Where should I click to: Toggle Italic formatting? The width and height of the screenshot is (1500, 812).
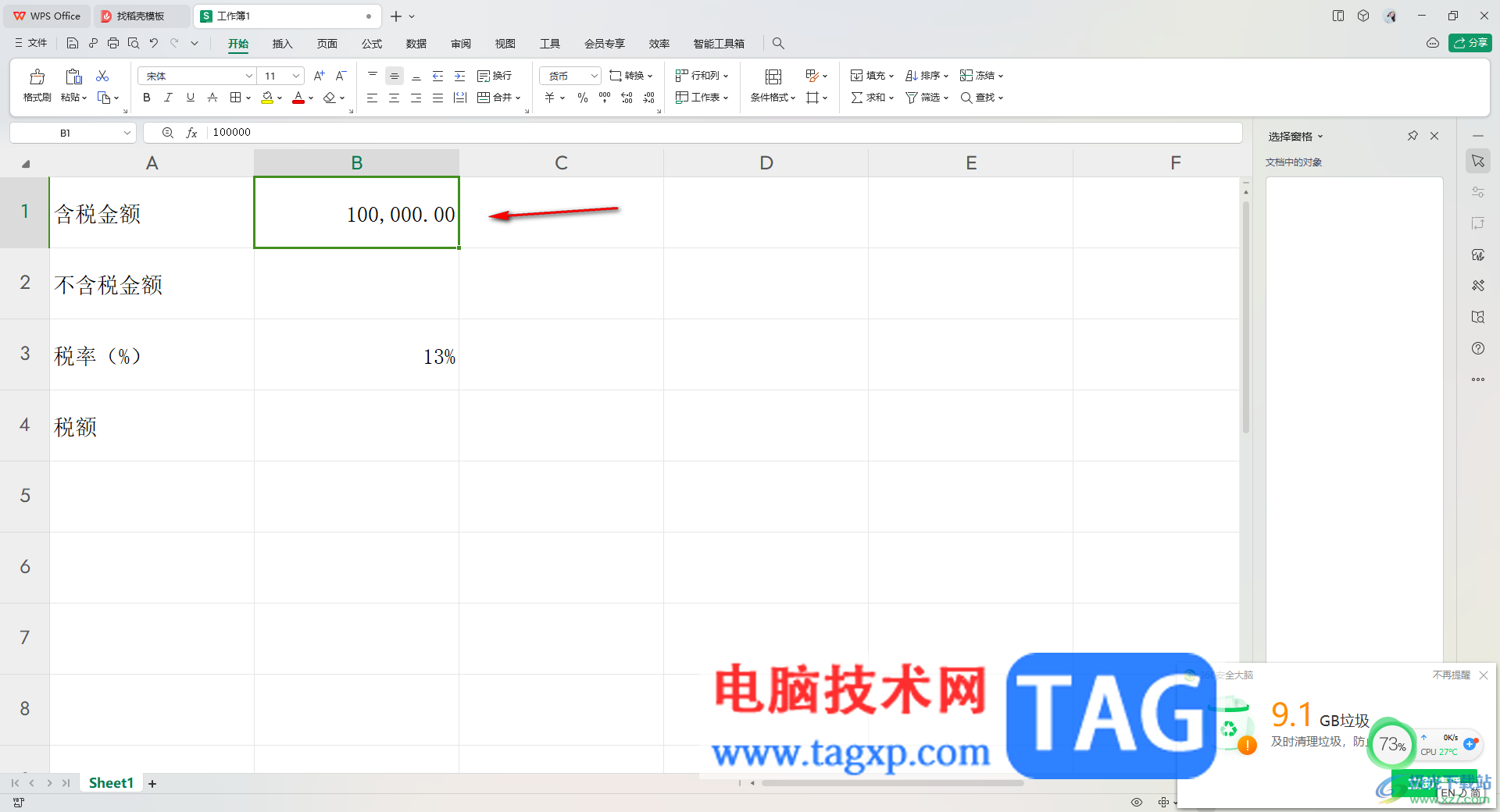tap(168, 98)
